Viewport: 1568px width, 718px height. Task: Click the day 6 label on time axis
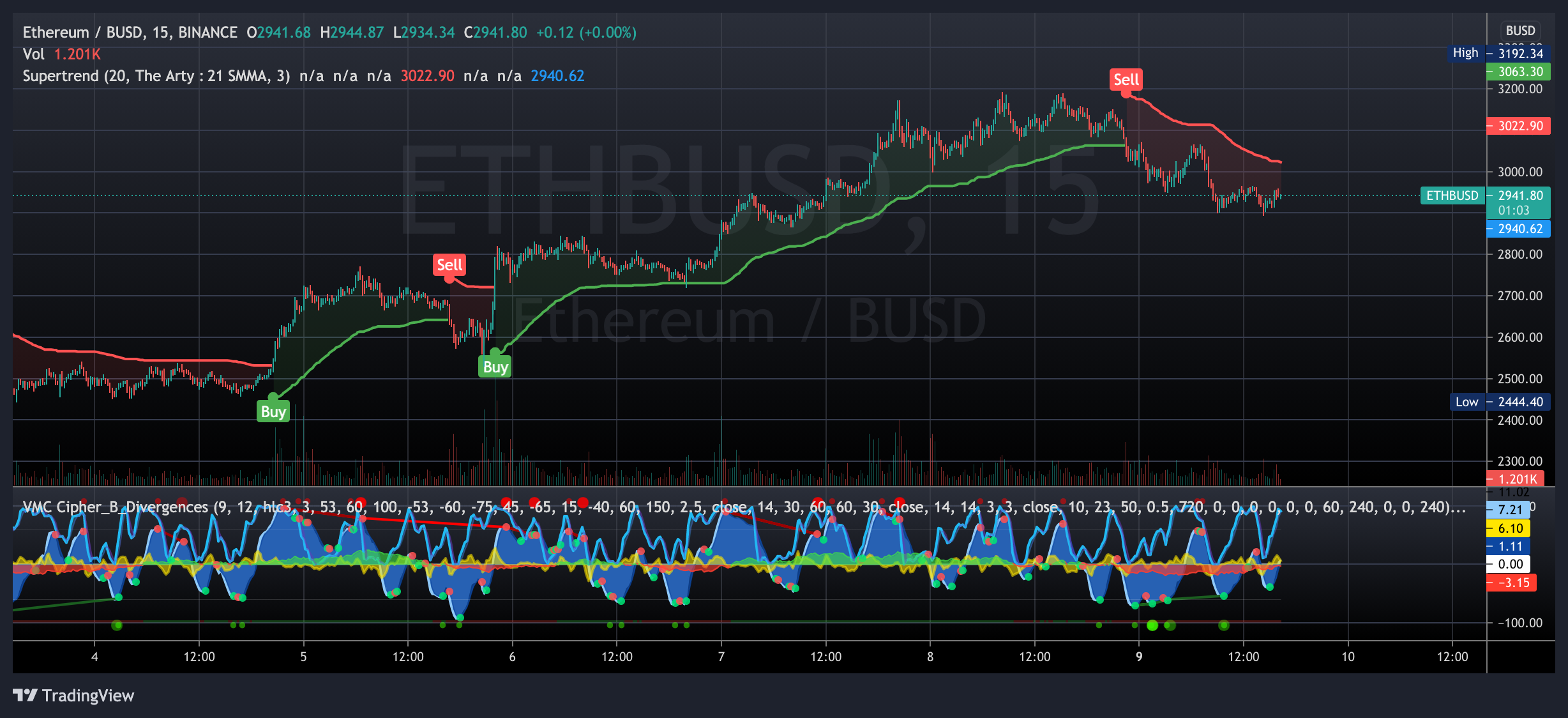tap(512, 657)
